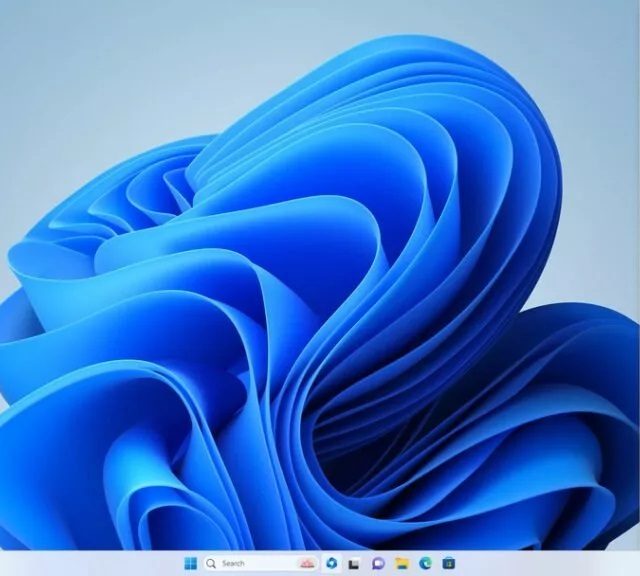This screenshot has width=640, height=576.
Task: Launch the Chat app from taskbar
Action: (x=378, y=563)
